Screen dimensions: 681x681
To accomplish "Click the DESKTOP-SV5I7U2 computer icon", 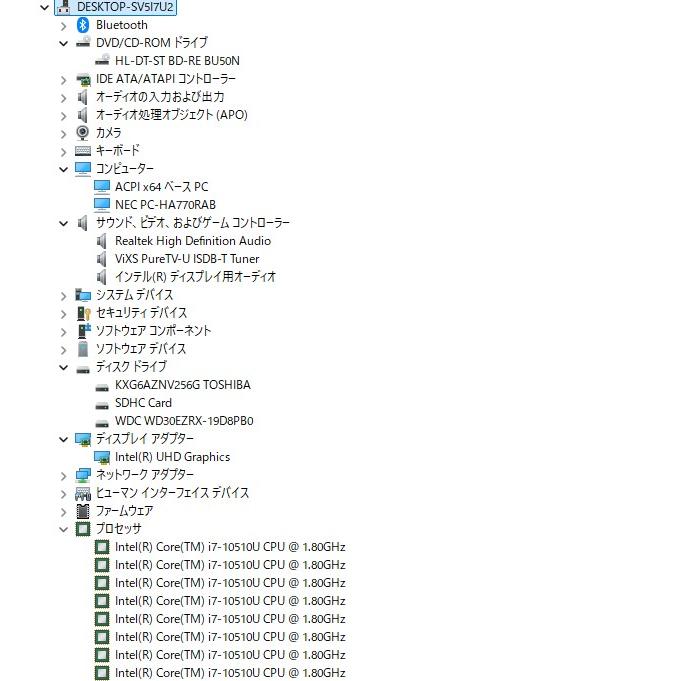I will [x=64, y=7].
